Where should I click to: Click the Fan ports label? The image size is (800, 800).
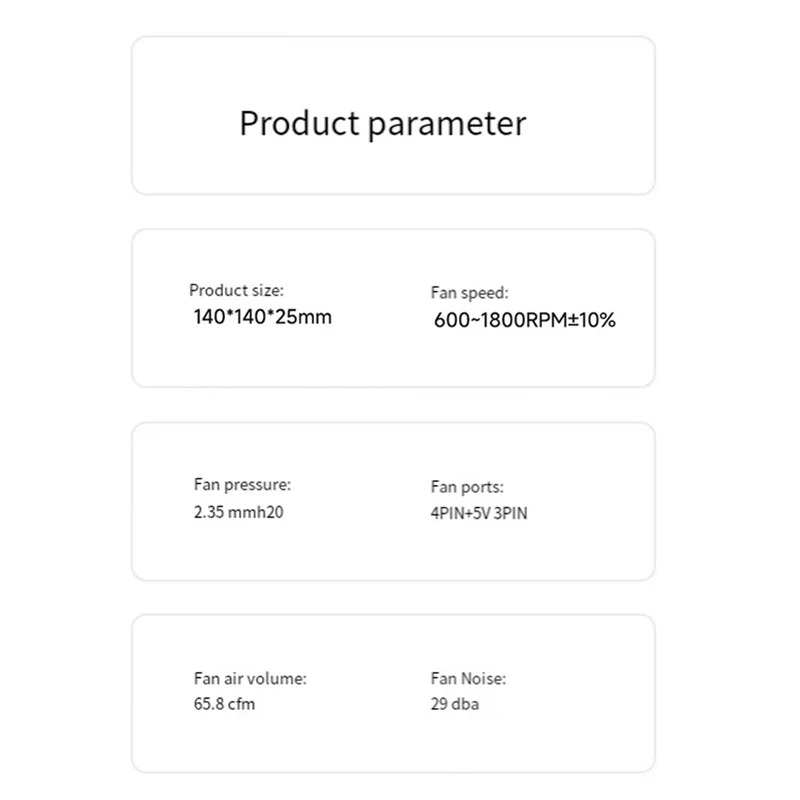click(467, 488)
